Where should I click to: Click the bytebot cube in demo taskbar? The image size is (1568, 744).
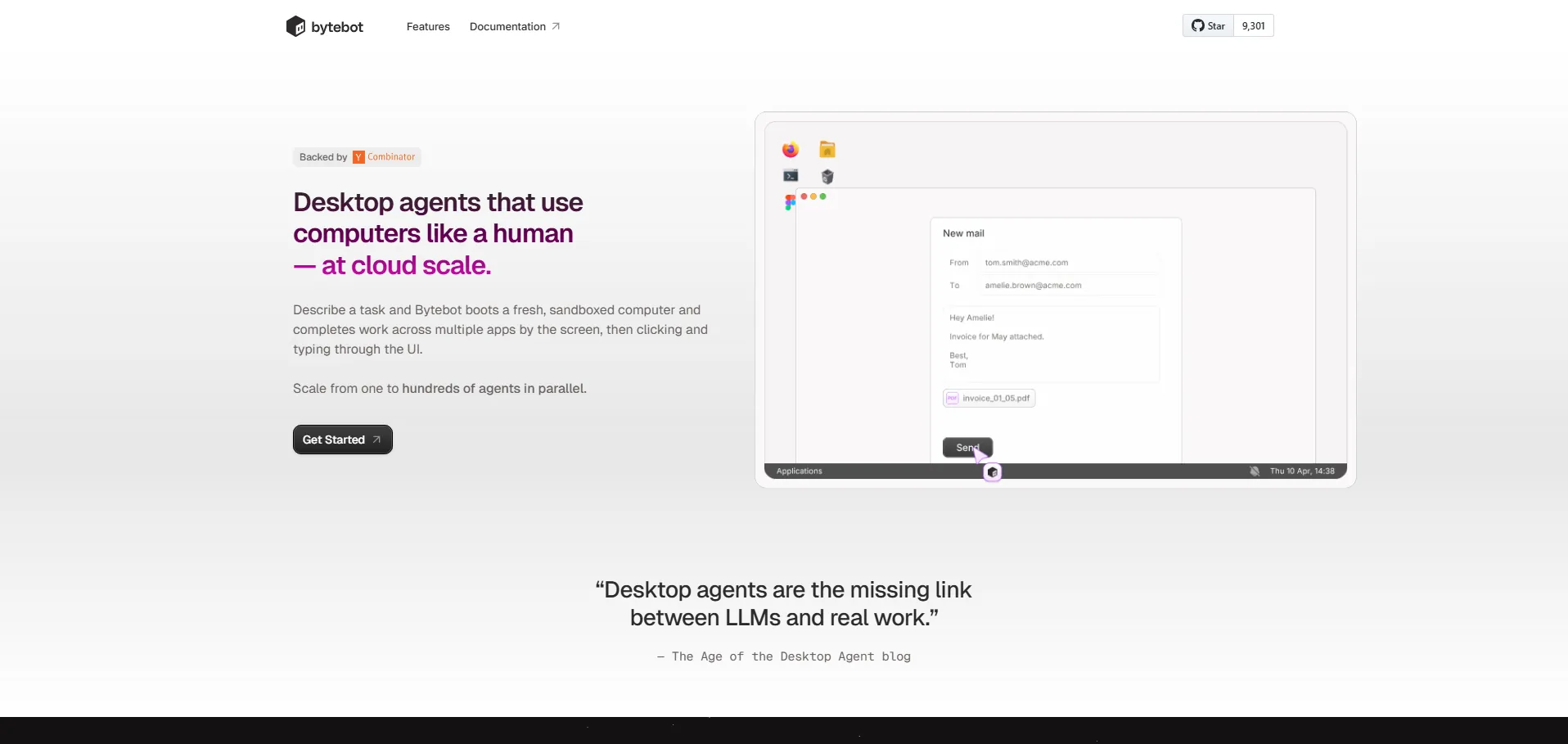tap(992, 472)
